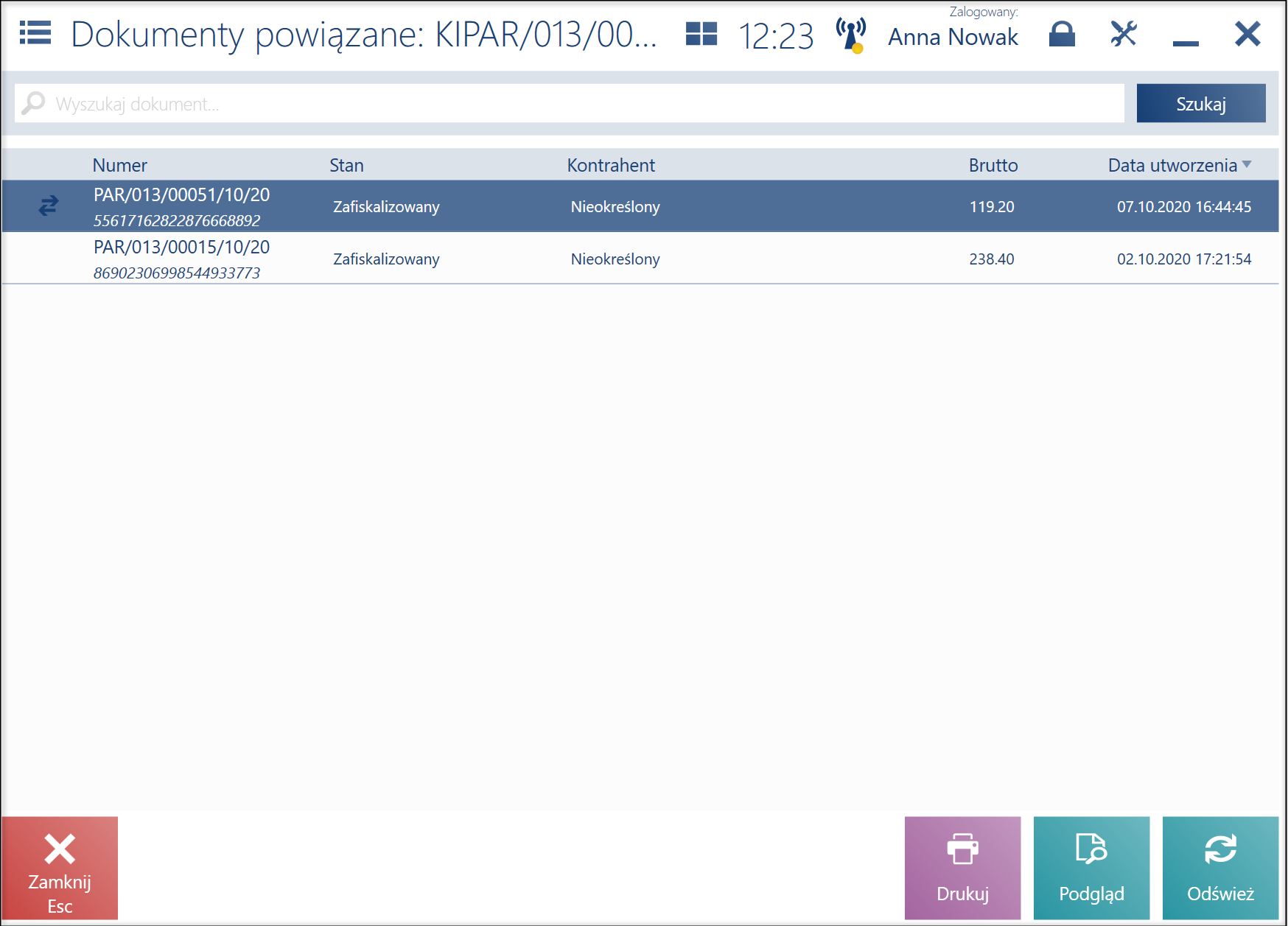Open the hamburger menu list icon
This screenshot has height=926, width=1288.
click(x=35, y=33)
